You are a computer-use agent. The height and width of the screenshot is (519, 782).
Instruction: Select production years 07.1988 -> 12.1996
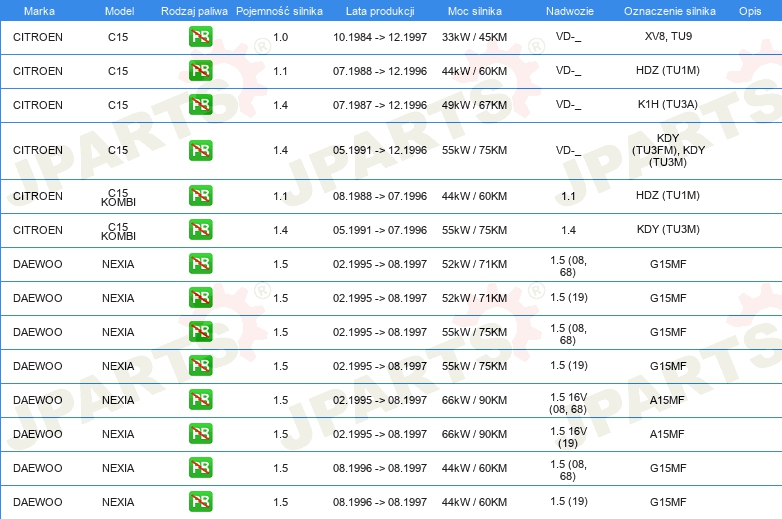(380, 71)
